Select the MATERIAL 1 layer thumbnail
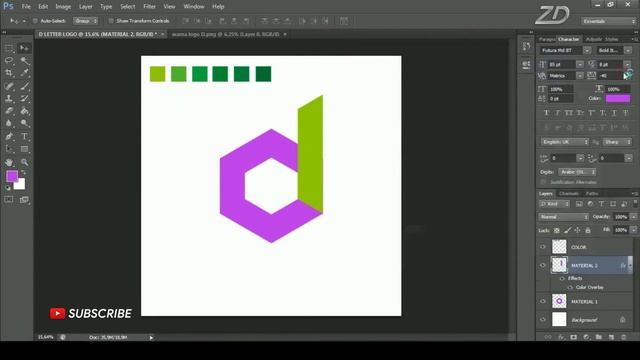This screenshot has height=360, width=640. tap(559, 301)
